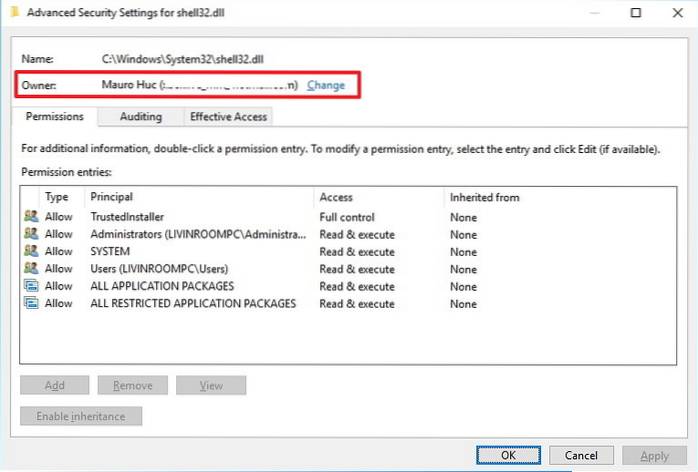
Task: Sort by the Type column header
Action: pyautogui.click(x=57, y=197)
